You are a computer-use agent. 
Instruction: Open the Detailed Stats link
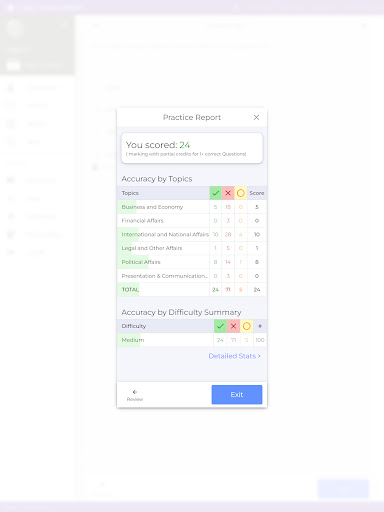[x=234, y=356]
